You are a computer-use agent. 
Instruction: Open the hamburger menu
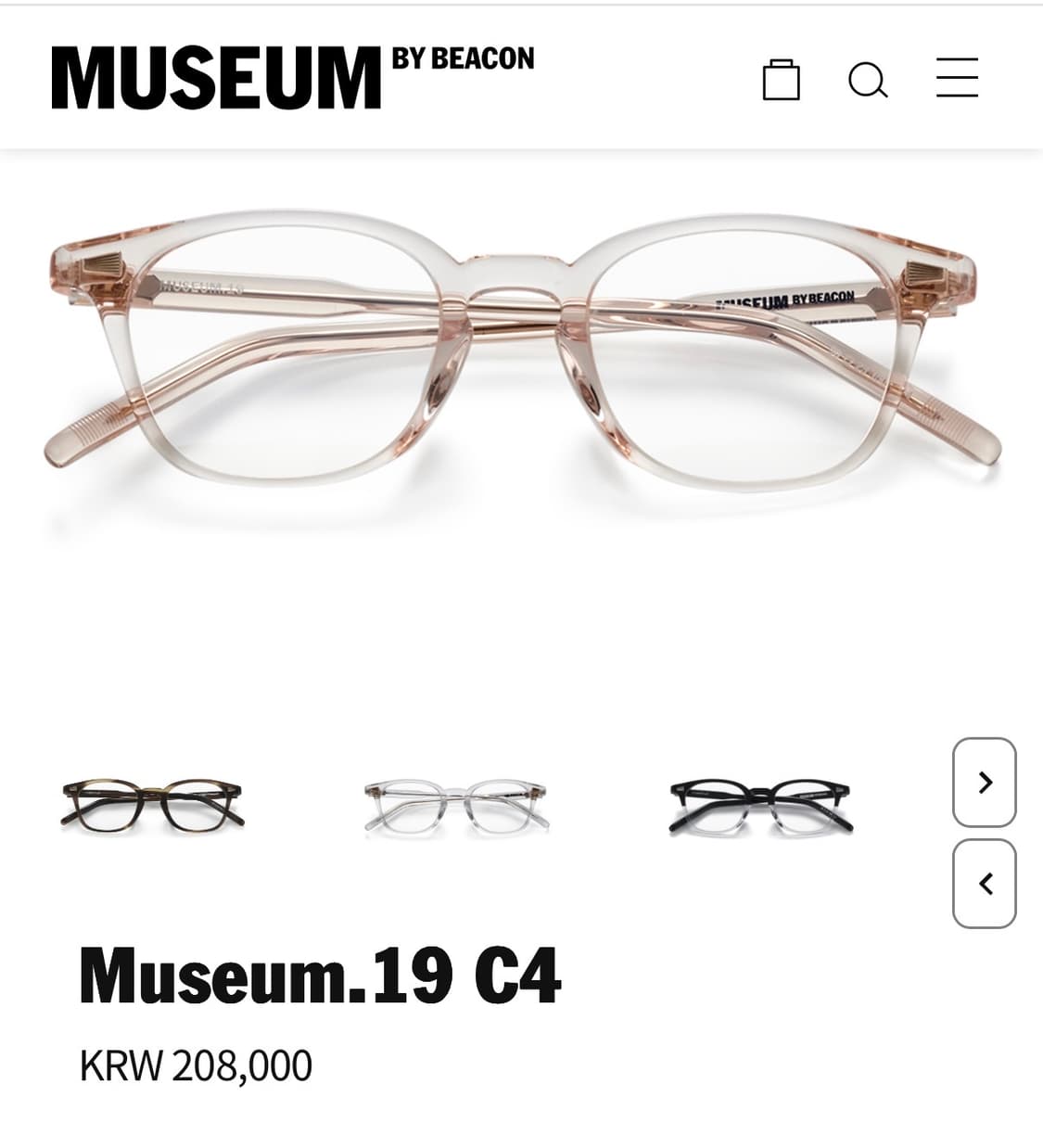tap(957, 77)
